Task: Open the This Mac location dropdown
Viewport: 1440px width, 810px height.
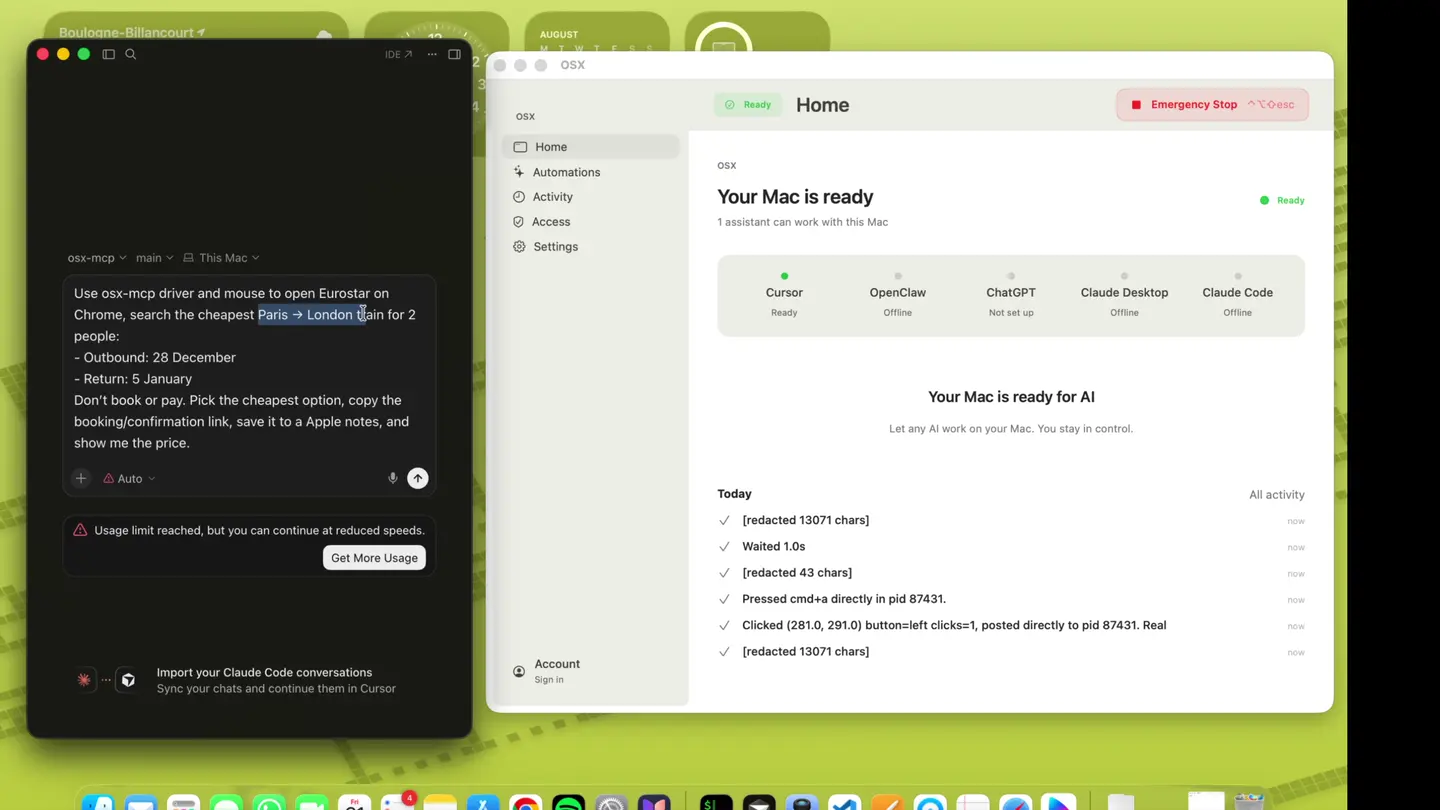Action: pyautogui.click(x=221, y=257)
